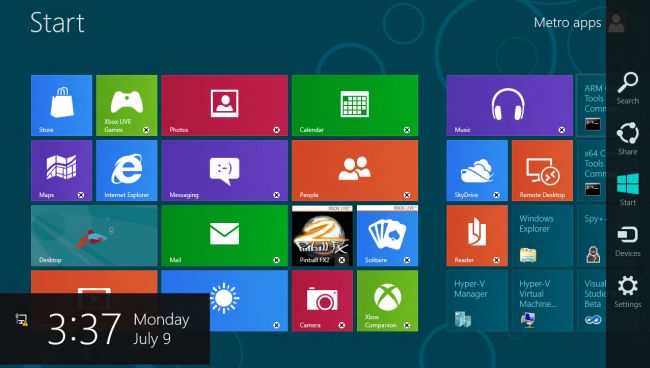Open the Maps tile
Image resolution: width=650 pixels, height=368 pixels.
click(x=61, y=170)
